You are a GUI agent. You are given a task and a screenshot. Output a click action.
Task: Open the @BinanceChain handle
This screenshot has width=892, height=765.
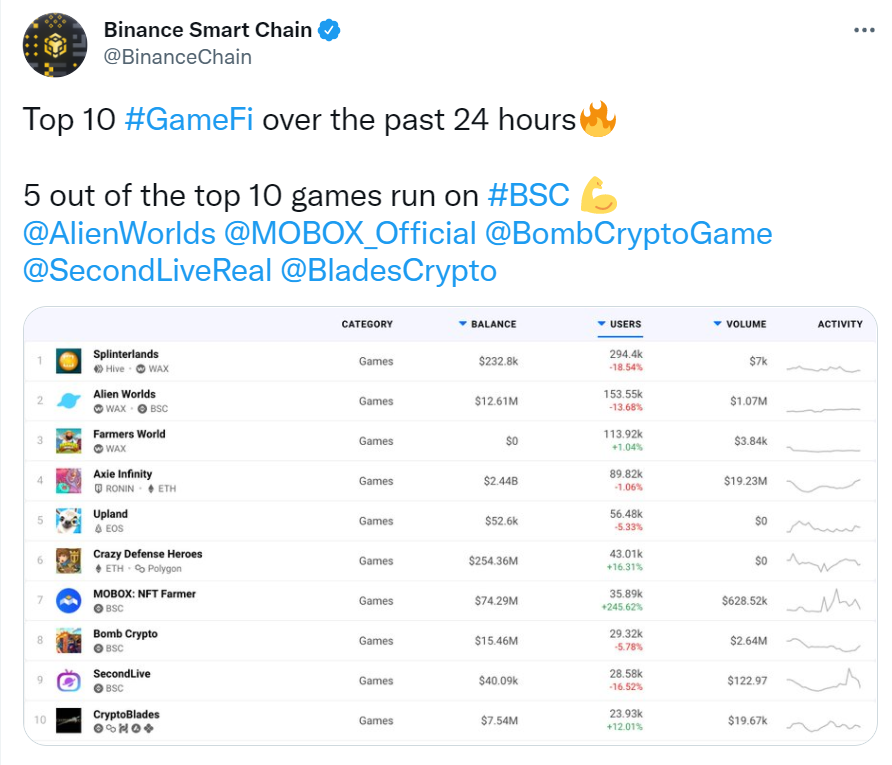pos(177,57)
